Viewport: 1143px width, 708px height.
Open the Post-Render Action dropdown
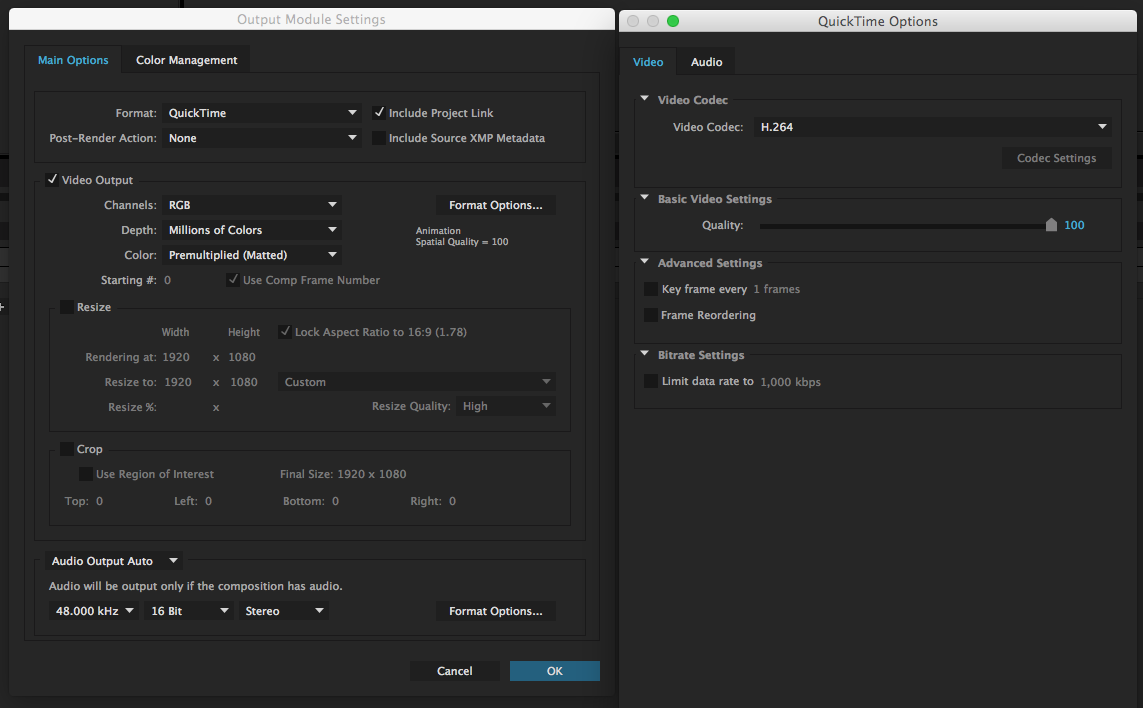[x=262, y=138]
